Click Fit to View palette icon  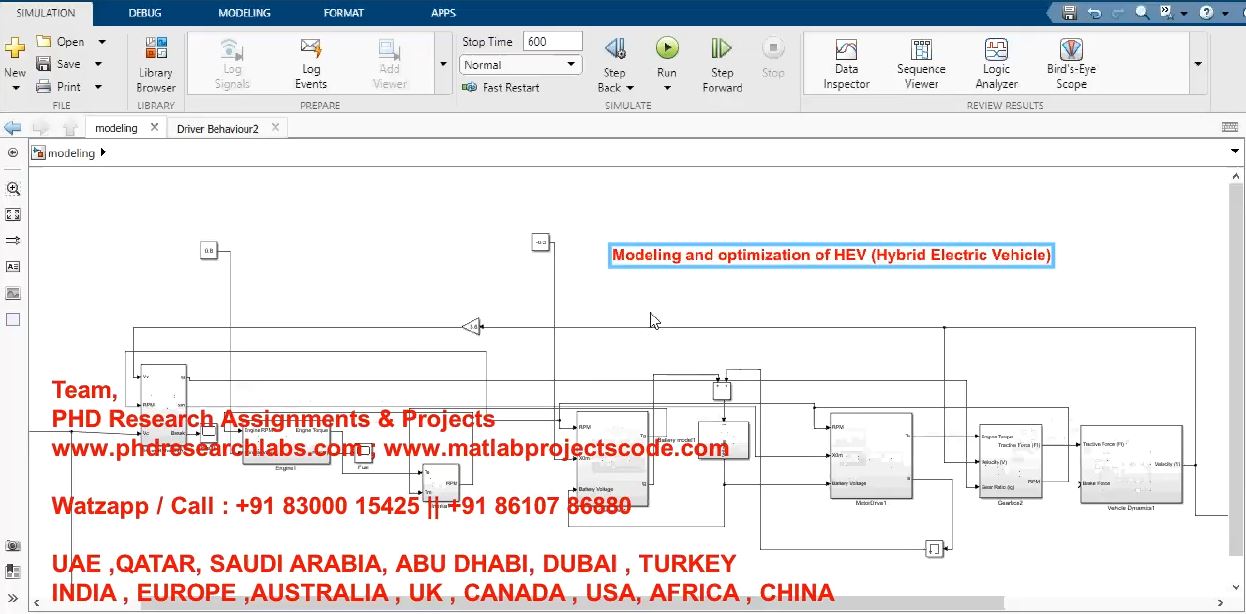pyautogui.click(x=13, y=215)
